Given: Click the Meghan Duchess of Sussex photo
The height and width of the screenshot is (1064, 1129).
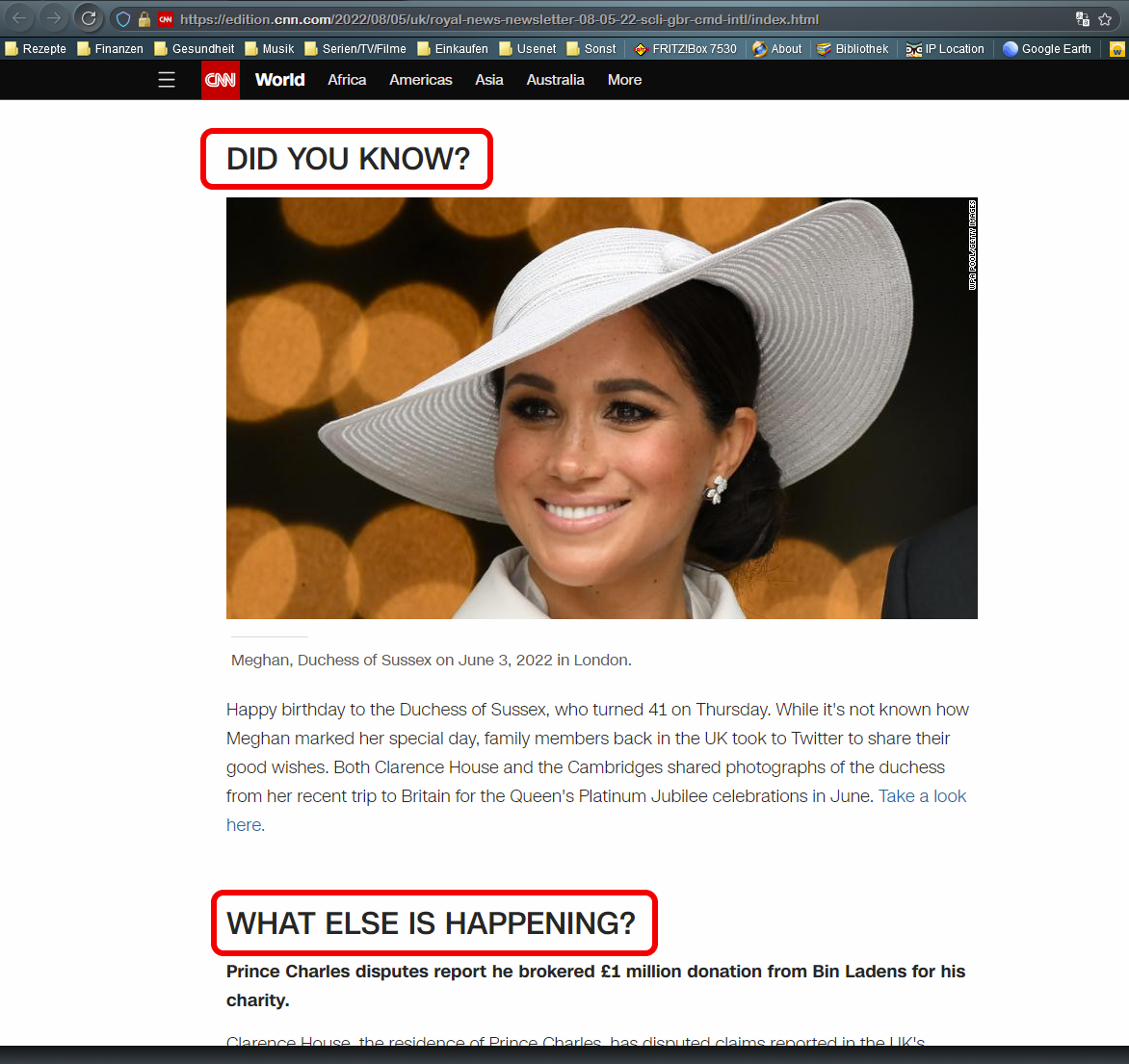Looking at the screenshot, I should tap(601, 408).
